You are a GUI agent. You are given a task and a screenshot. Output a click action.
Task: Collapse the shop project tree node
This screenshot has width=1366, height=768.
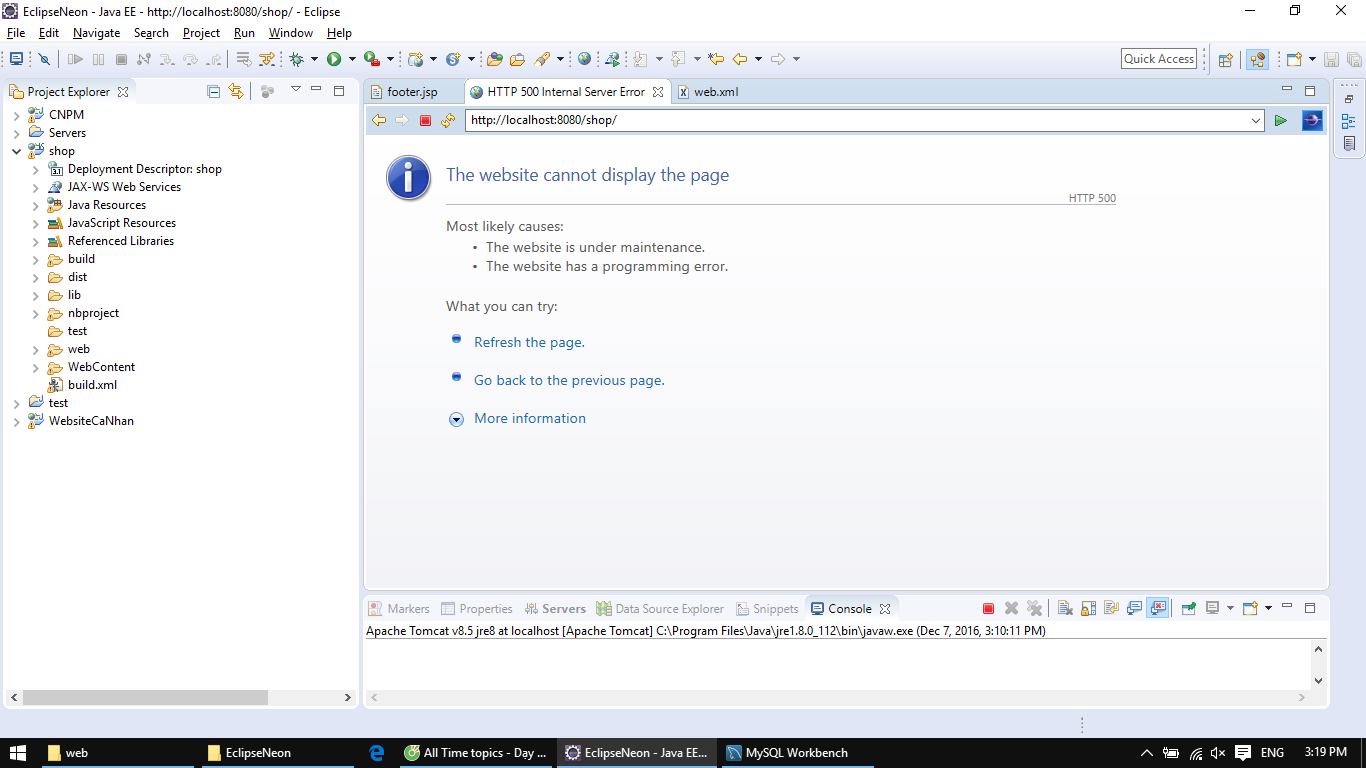click(16, 151)
